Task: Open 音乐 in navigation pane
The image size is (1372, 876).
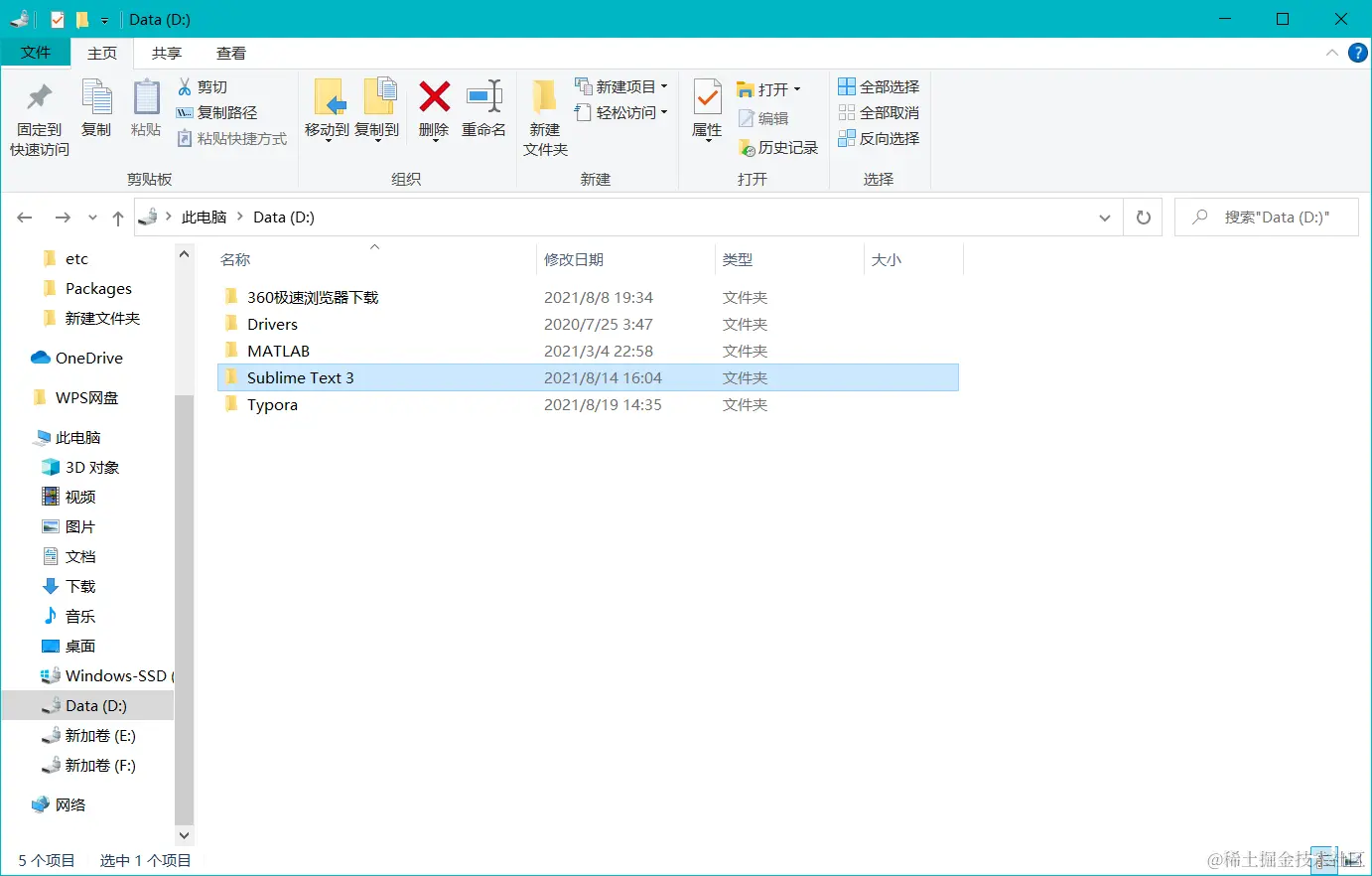Action: 80,617
